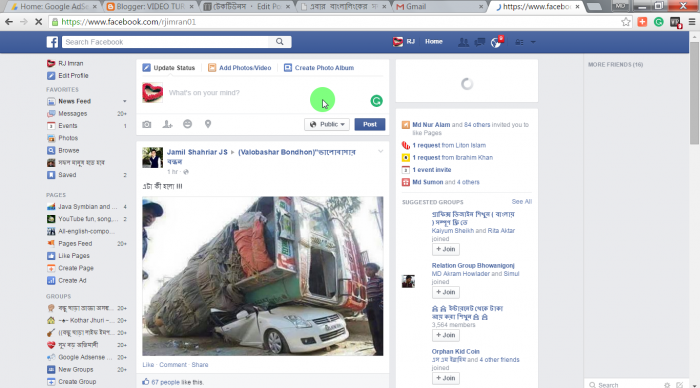700x388 pixels.
Task: Select the Create Photo Album tab
Action: tap(319, 68)
